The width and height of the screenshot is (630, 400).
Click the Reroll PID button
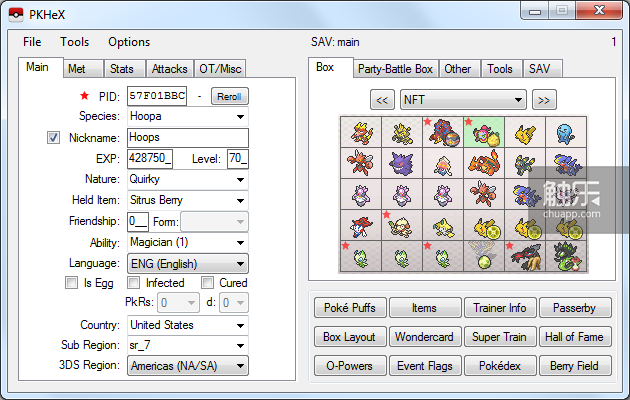click(x=229, y=96)
